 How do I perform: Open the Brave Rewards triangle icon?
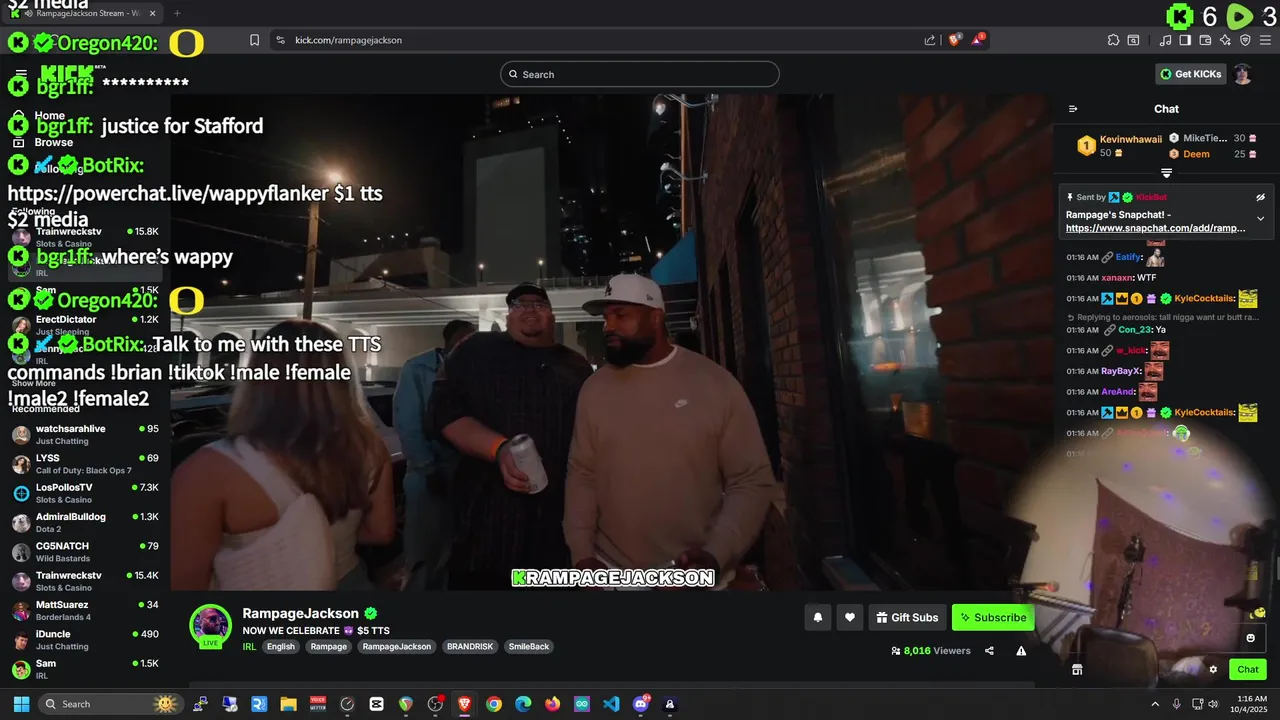click(x=980, y=40)
